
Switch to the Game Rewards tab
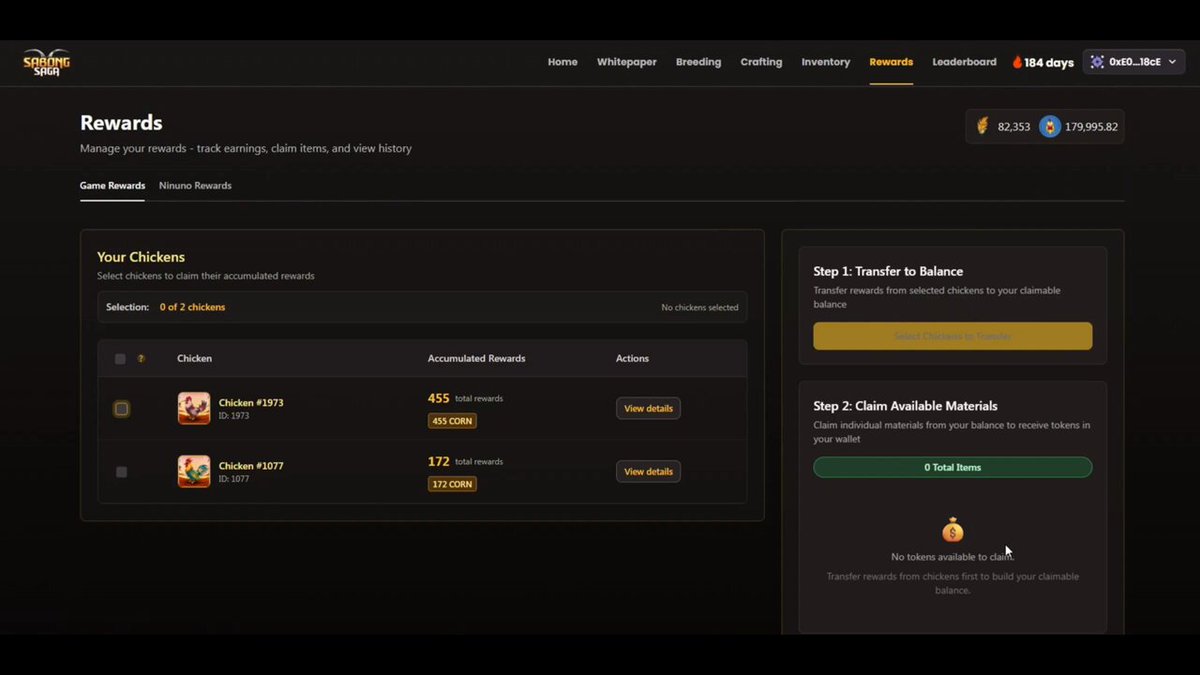coord(112,186)
